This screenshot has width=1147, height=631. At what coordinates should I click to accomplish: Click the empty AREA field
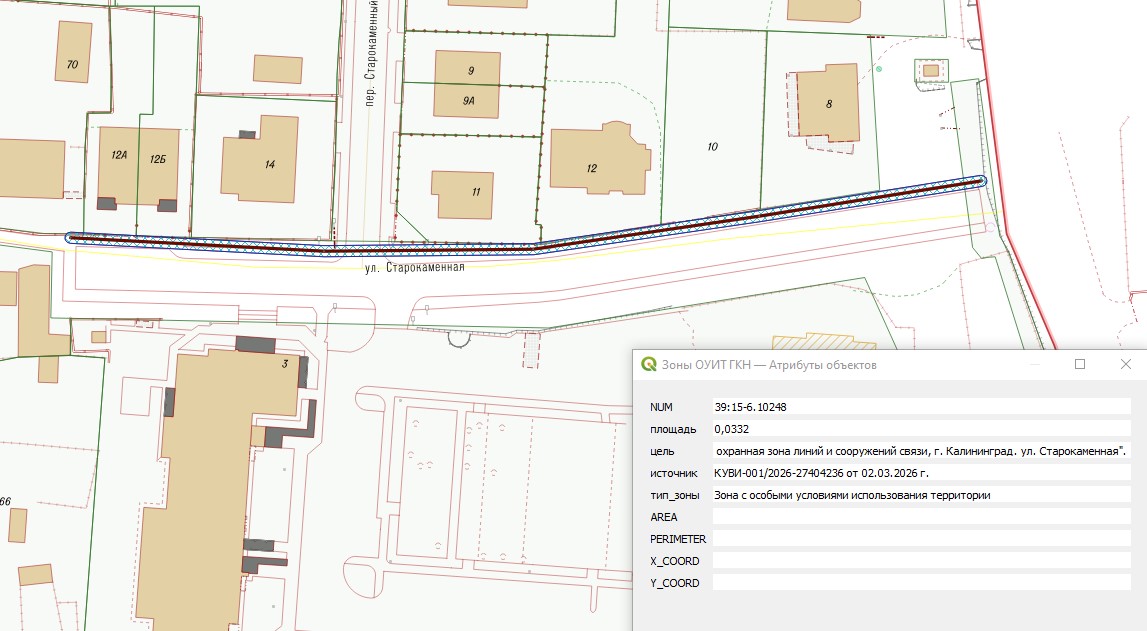point(916,517)
